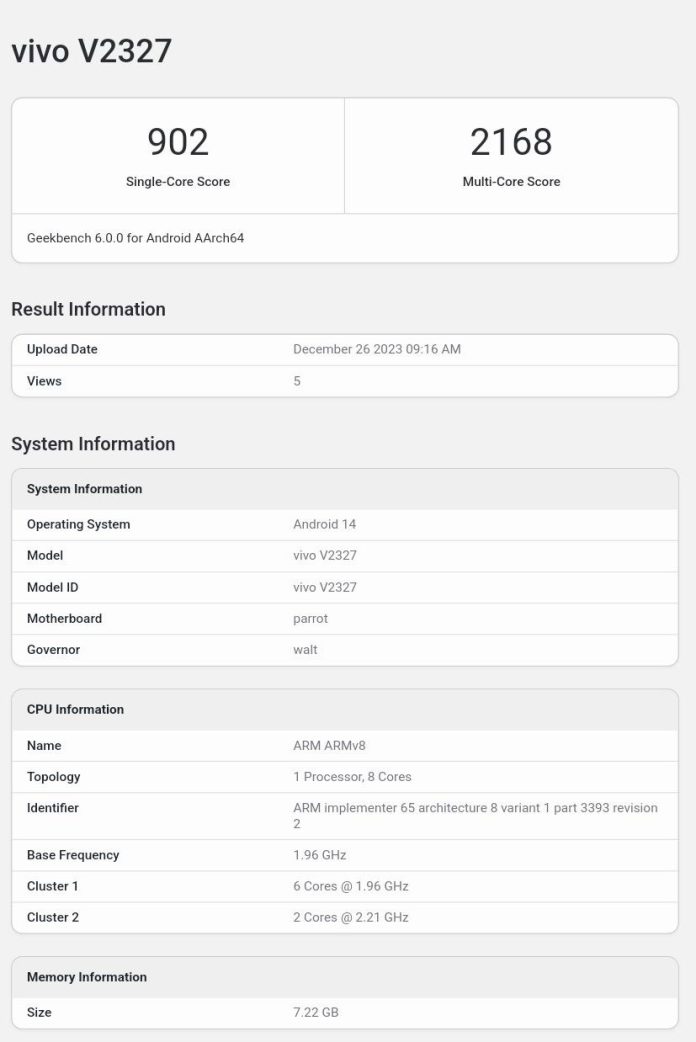Select the 902 single-core score
696x1042 pixels.
[178, 142]
